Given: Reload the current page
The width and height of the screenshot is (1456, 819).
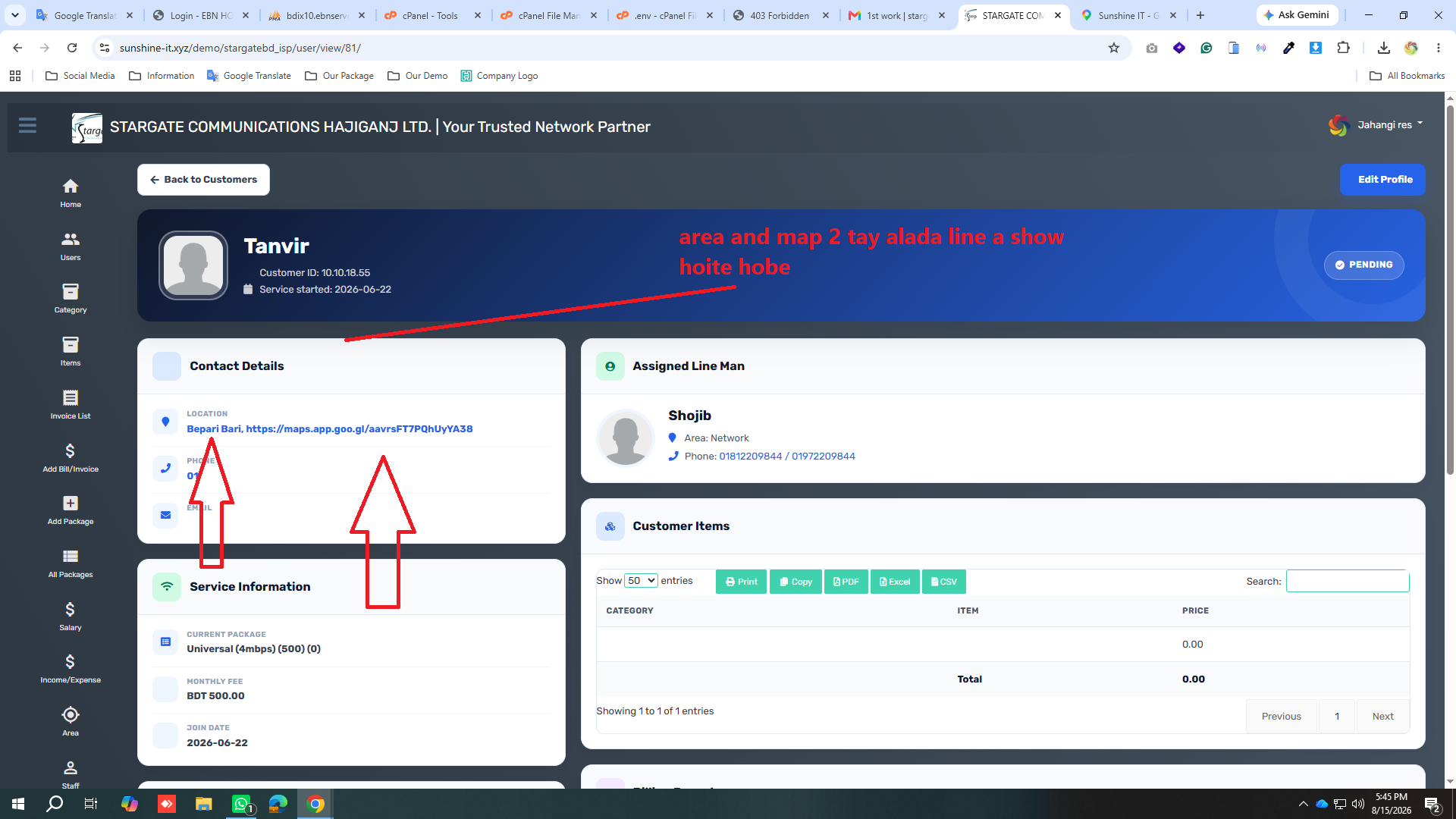Looking at the screenshot, I should tap(72, 48).
